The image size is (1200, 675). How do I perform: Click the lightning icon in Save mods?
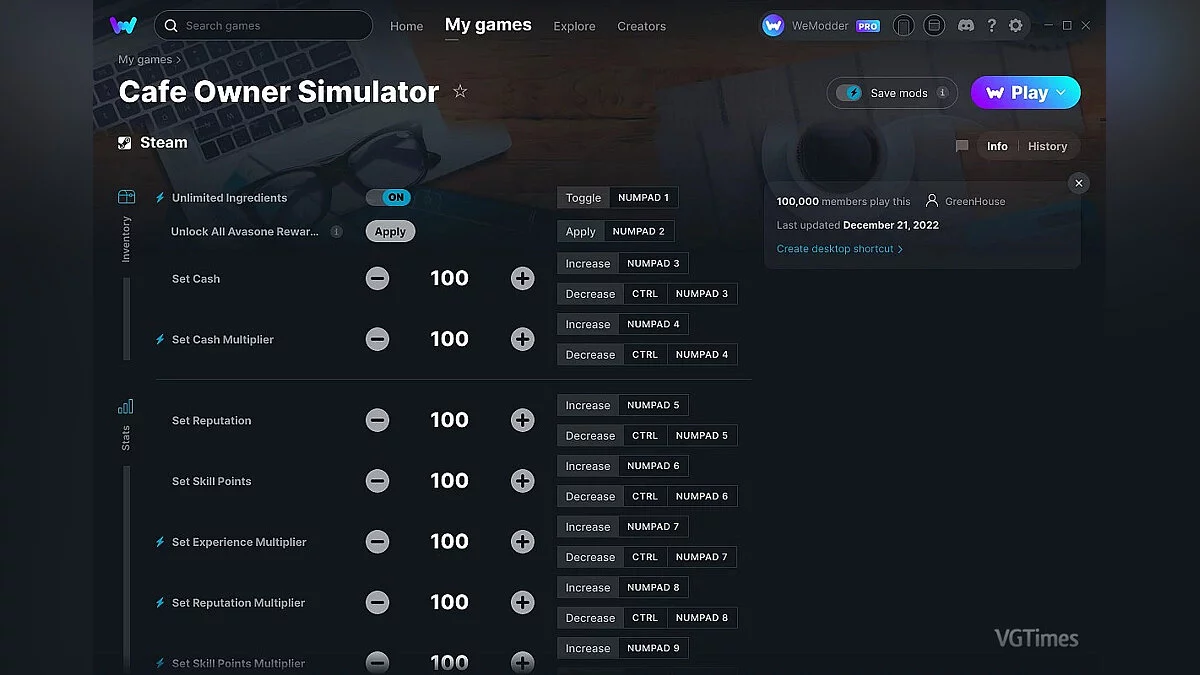coord(853,93)
